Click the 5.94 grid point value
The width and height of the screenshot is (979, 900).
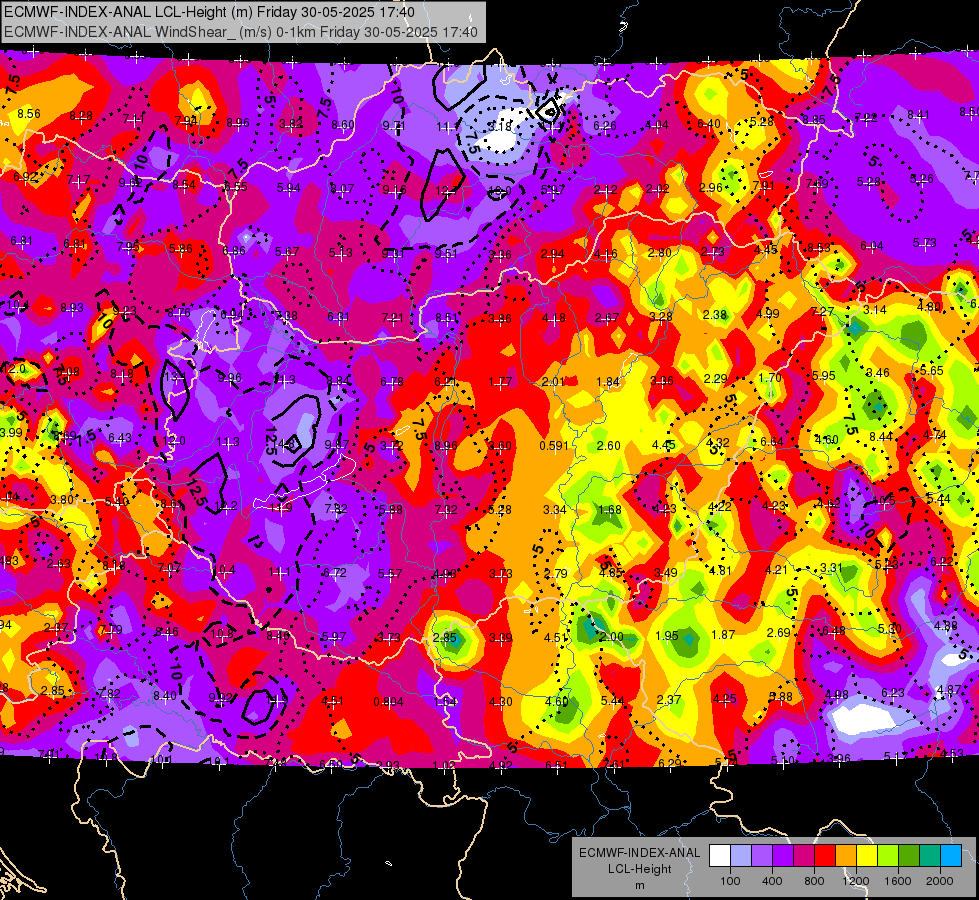tap(288, 187)
